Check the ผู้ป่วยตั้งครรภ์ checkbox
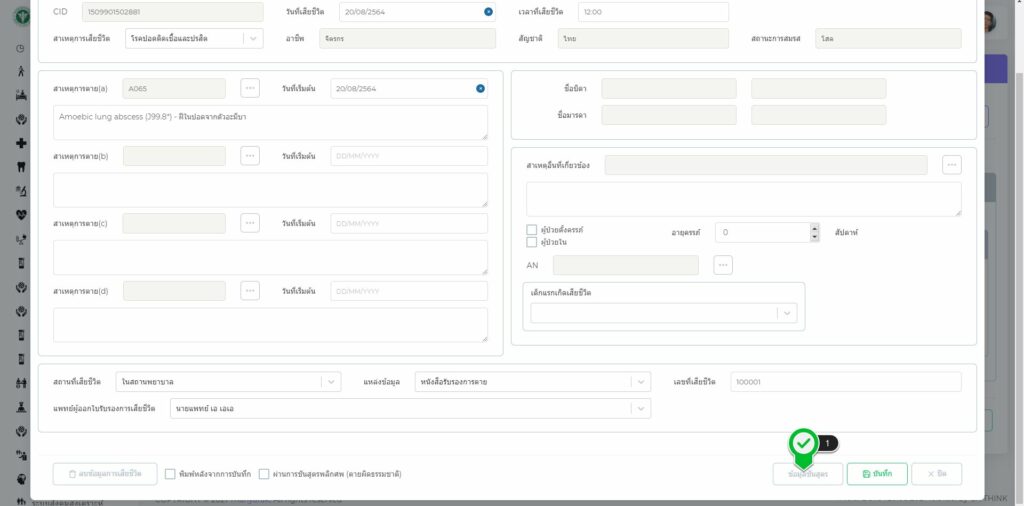 (x=532, y=230)
